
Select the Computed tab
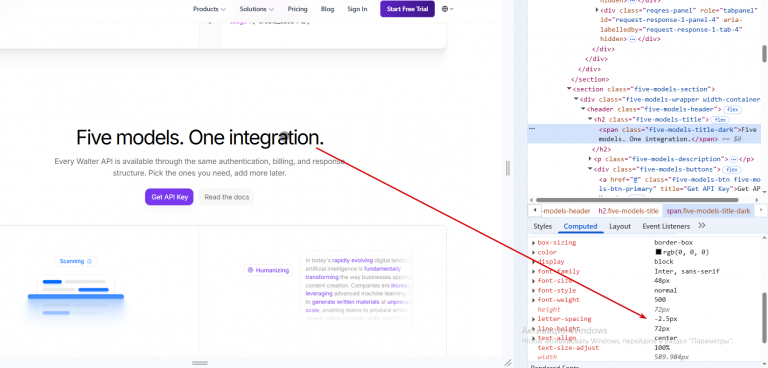(x=580, y=226)
